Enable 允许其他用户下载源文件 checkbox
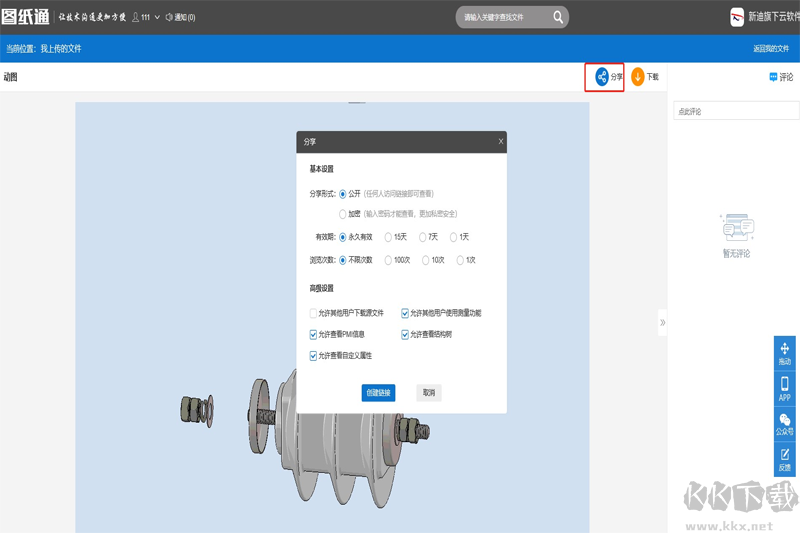Image resolution: width=800 pixels, height=533 pixels. point(313,313)
